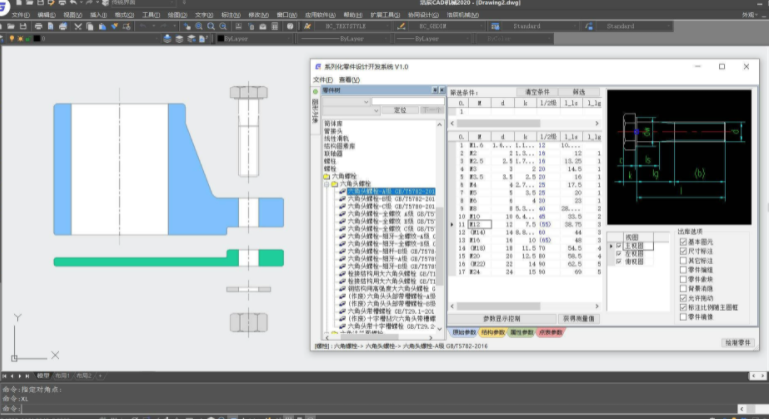Toggle the 允许拖动 checkbox

pyautogui.click(x=682, y=297)
